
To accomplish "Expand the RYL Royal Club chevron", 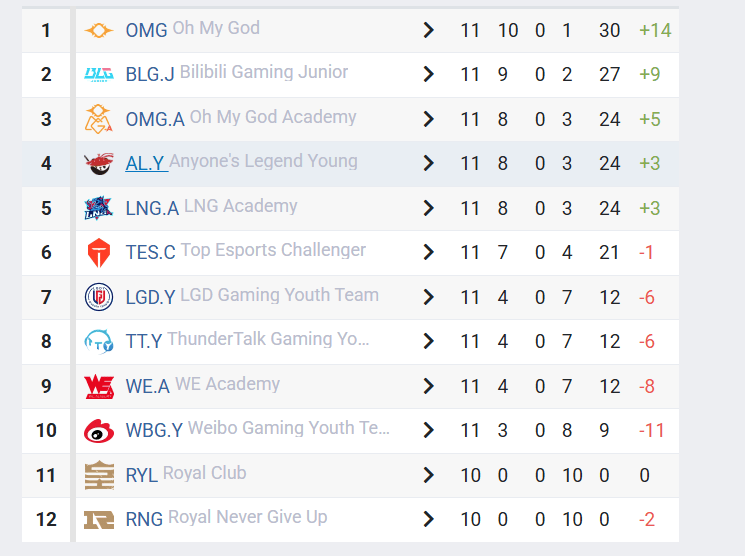I will [x=429, y=475].
